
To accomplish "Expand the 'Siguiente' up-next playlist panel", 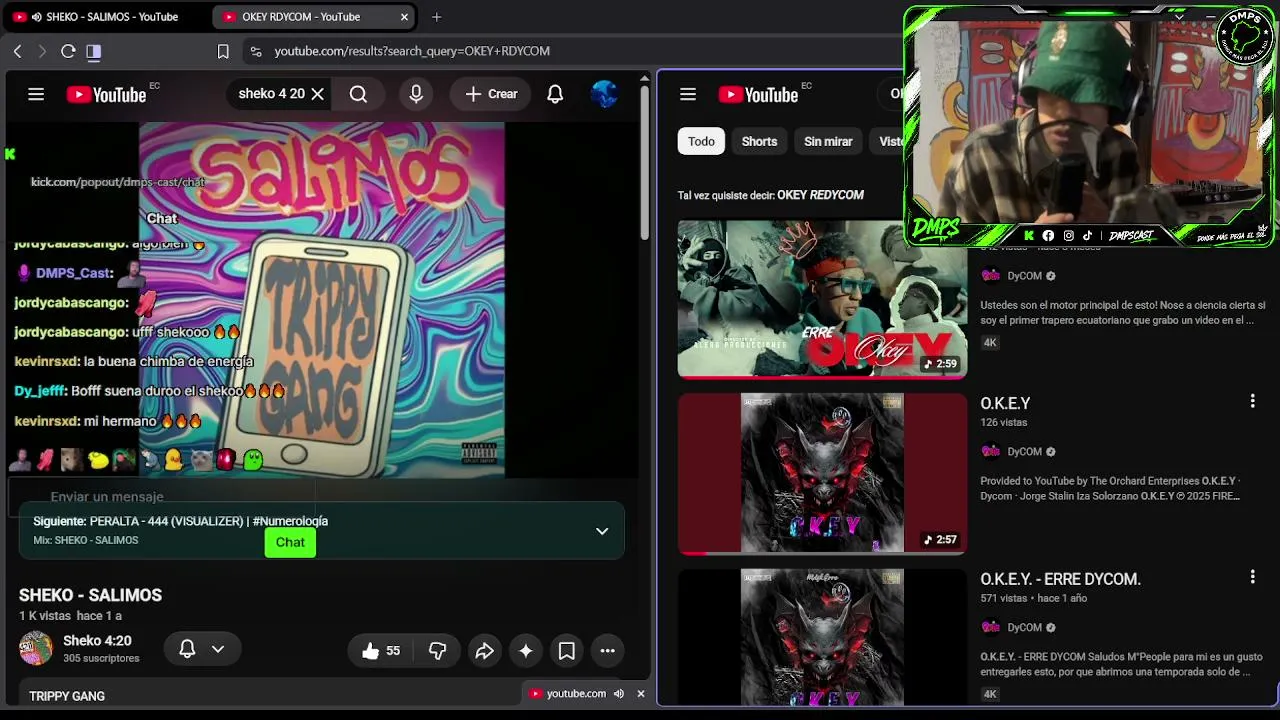I will coord(602,531).
